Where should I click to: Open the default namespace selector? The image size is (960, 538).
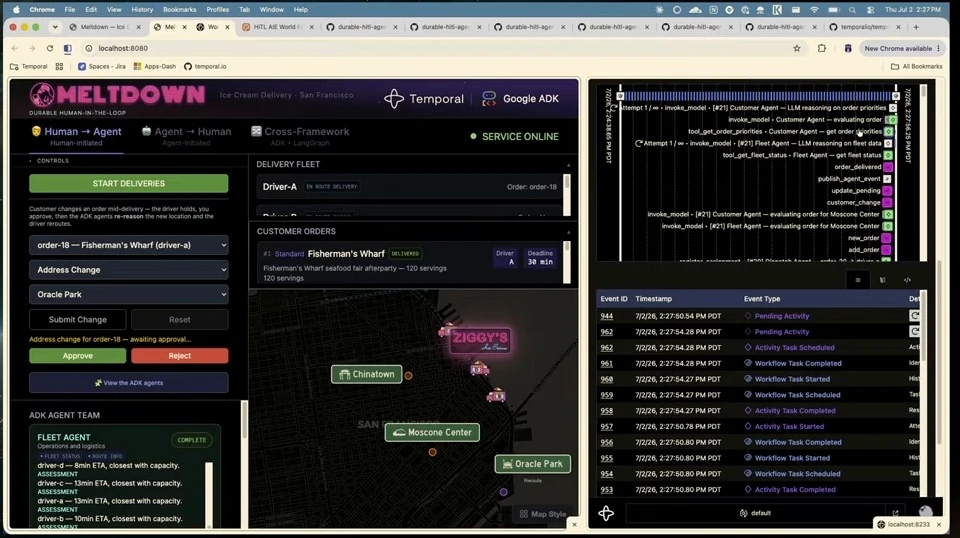point(755,514)
